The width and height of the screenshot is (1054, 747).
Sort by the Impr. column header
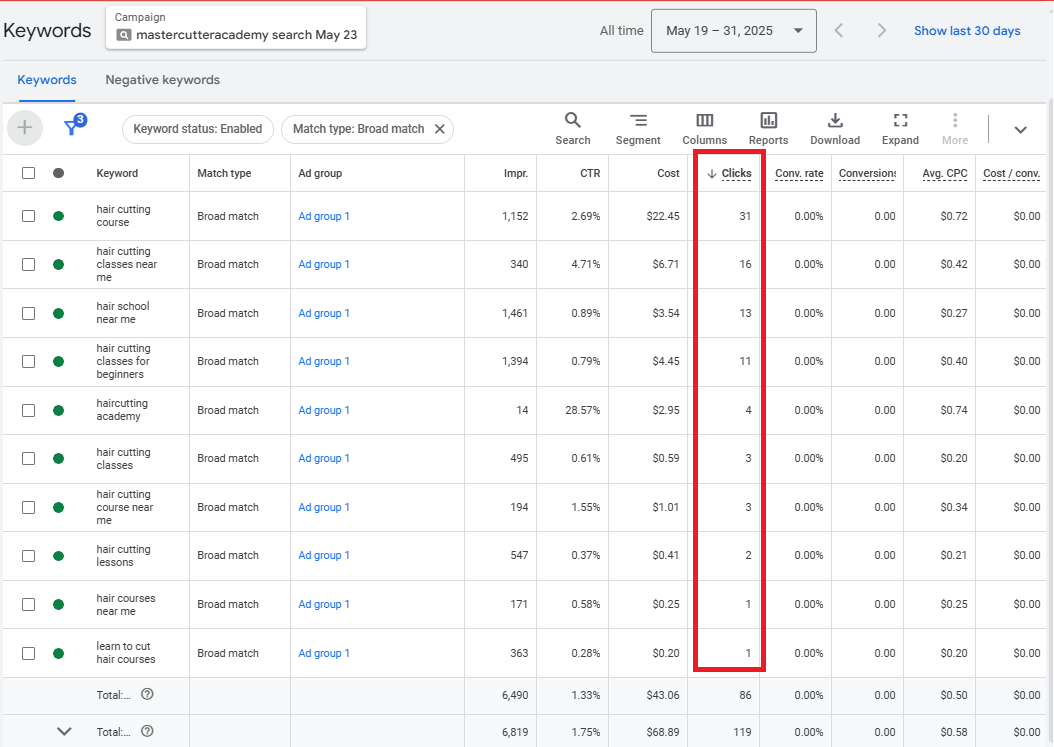[x=516, y=173]
